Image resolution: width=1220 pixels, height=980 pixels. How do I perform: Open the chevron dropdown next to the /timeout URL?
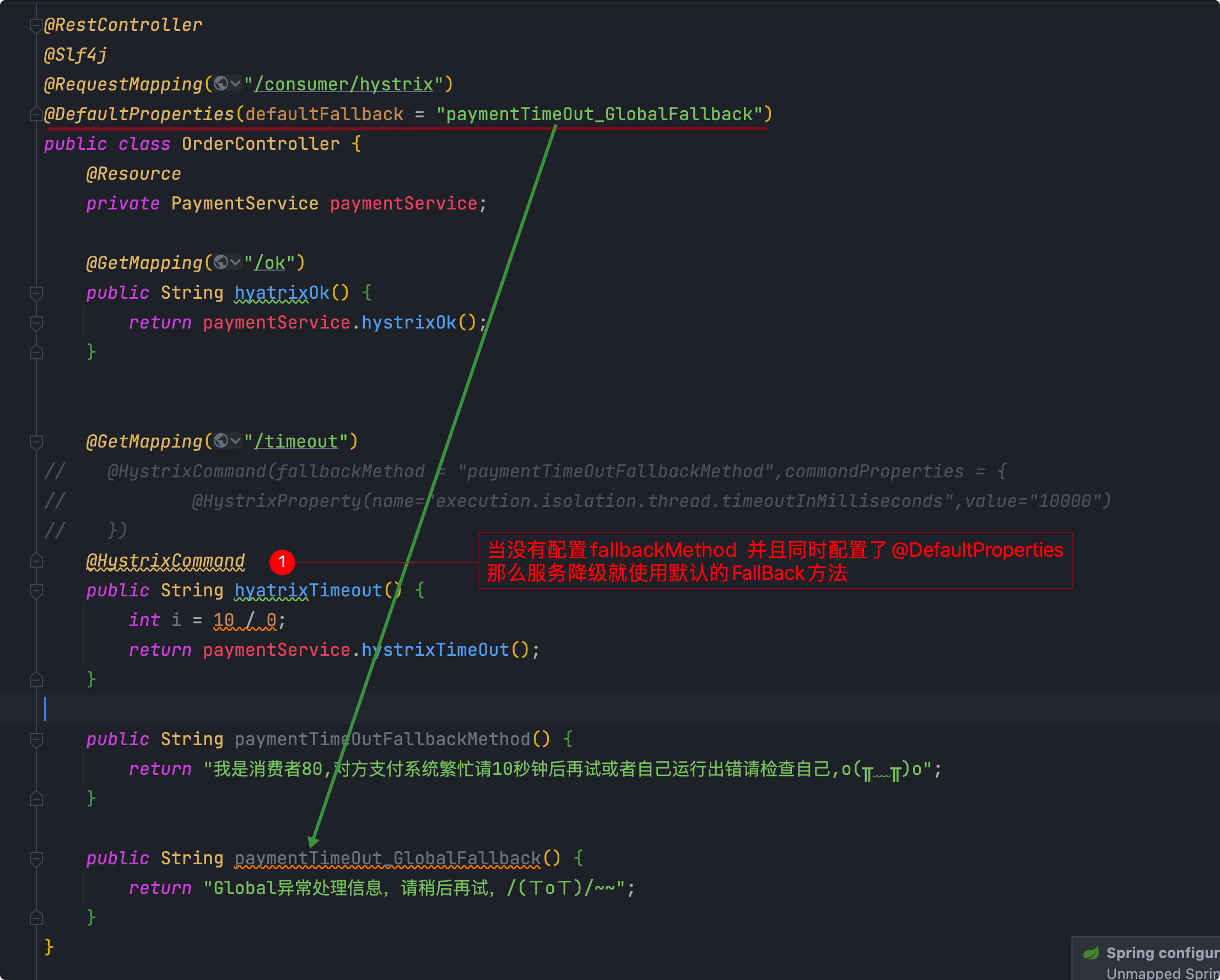coord(236,440)
